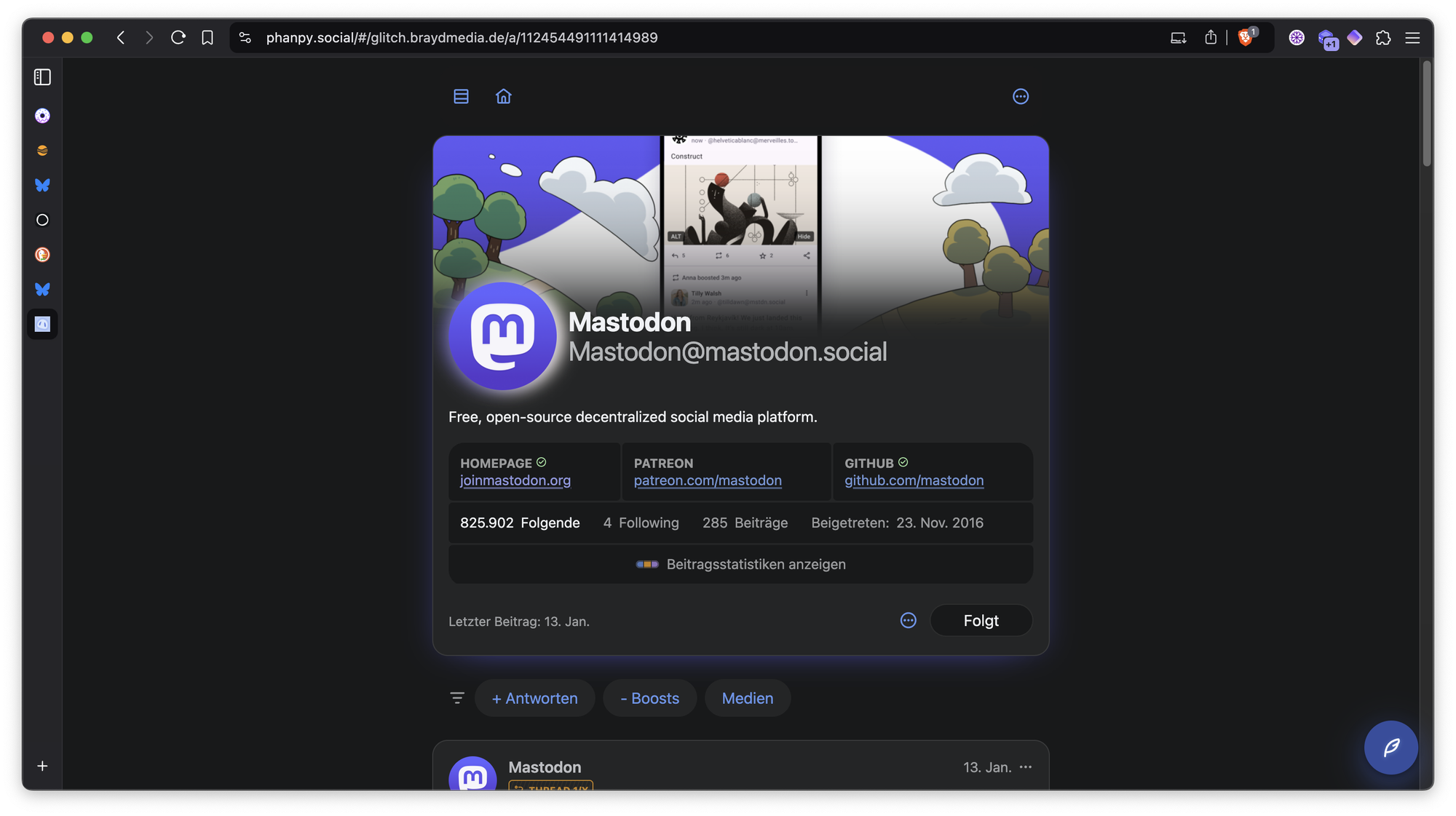
Task: Open Brave Shields lion icon
Action: click(1246, 38)
